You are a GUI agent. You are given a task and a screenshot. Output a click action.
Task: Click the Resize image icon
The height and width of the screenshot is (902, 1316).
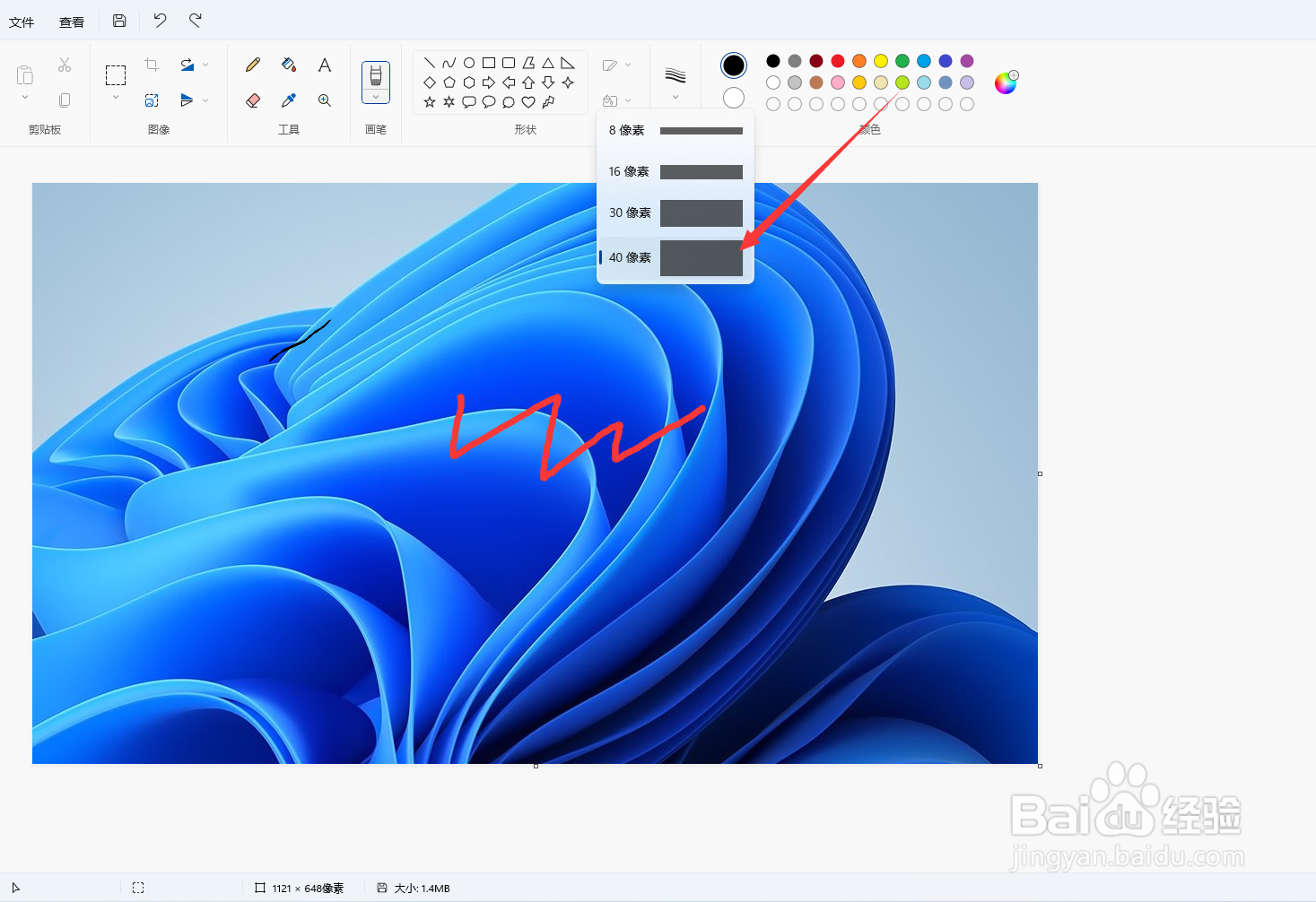click(152, 100)
